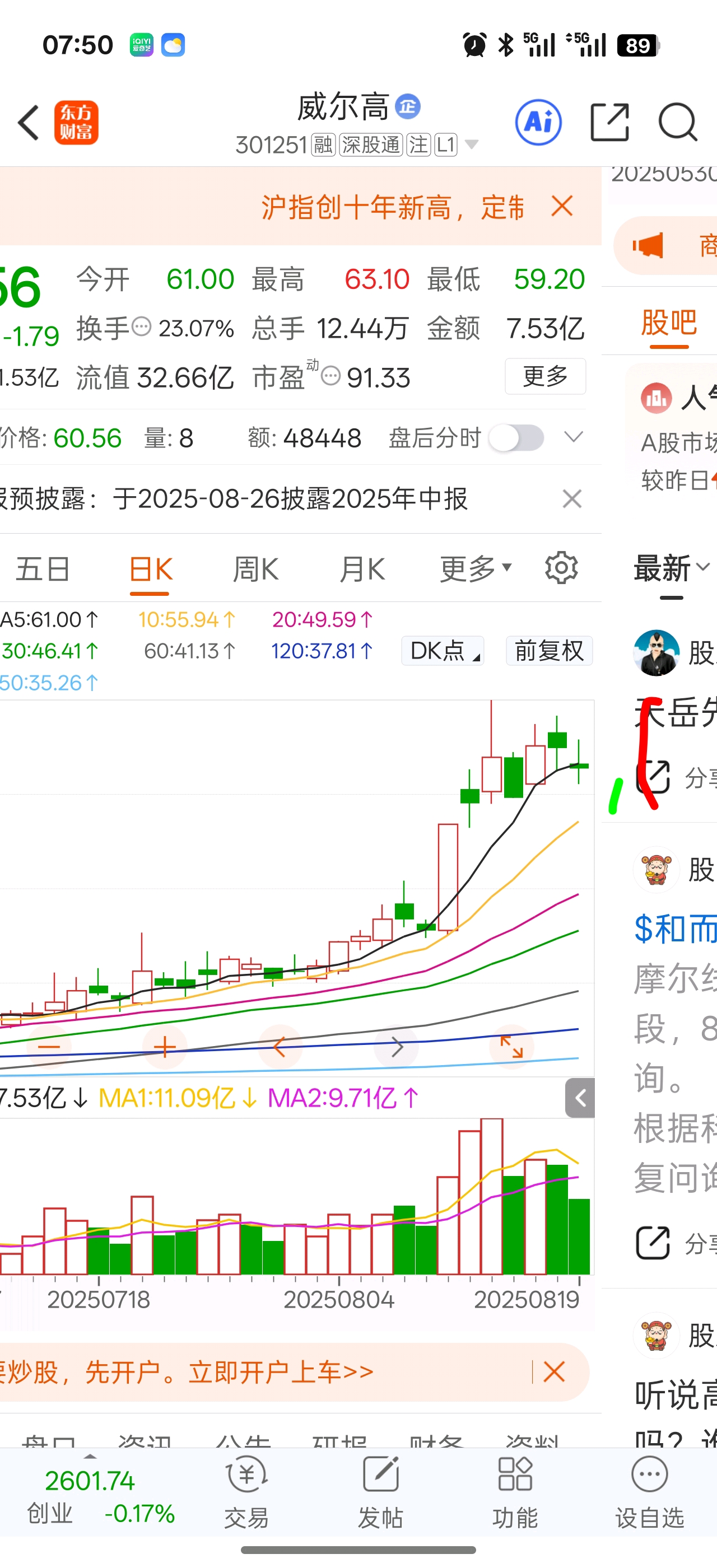This screenshot has height=1568, width=717.
Task: Open the 更多 chart period dropdown
Action: point(476,568)
